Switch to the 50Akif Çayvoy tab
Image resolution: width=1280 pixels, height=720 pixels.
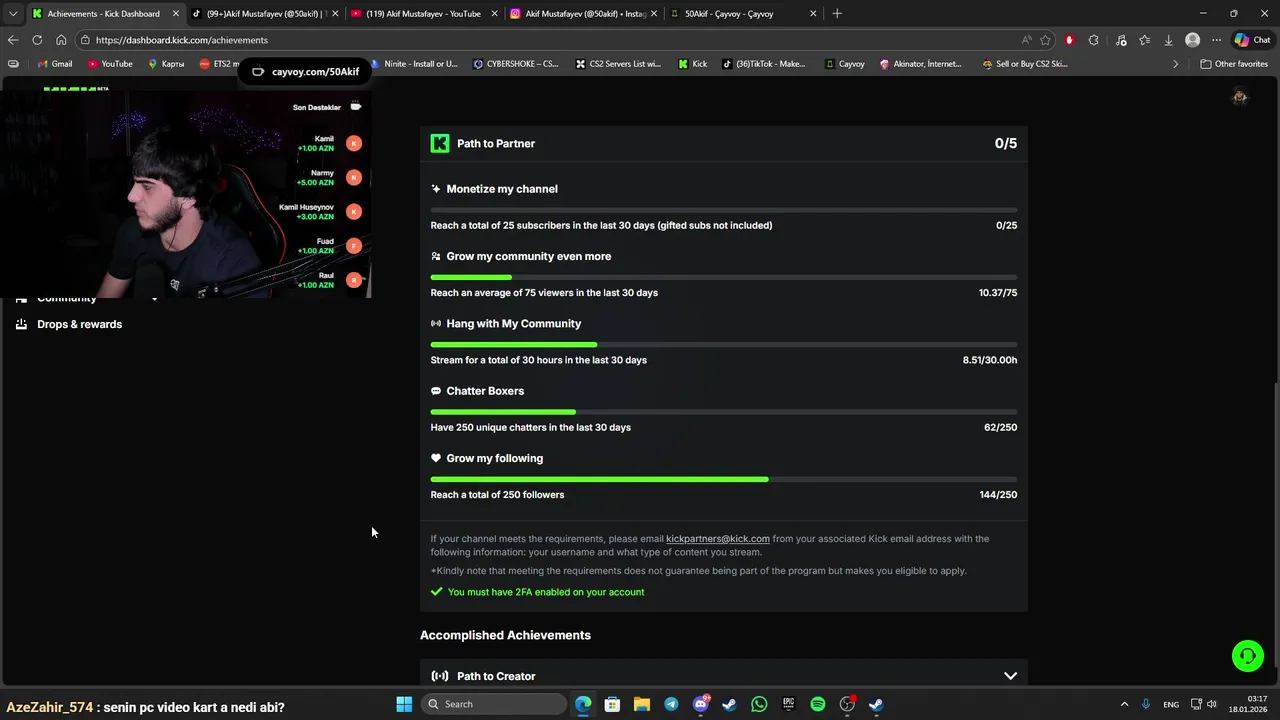741,14
